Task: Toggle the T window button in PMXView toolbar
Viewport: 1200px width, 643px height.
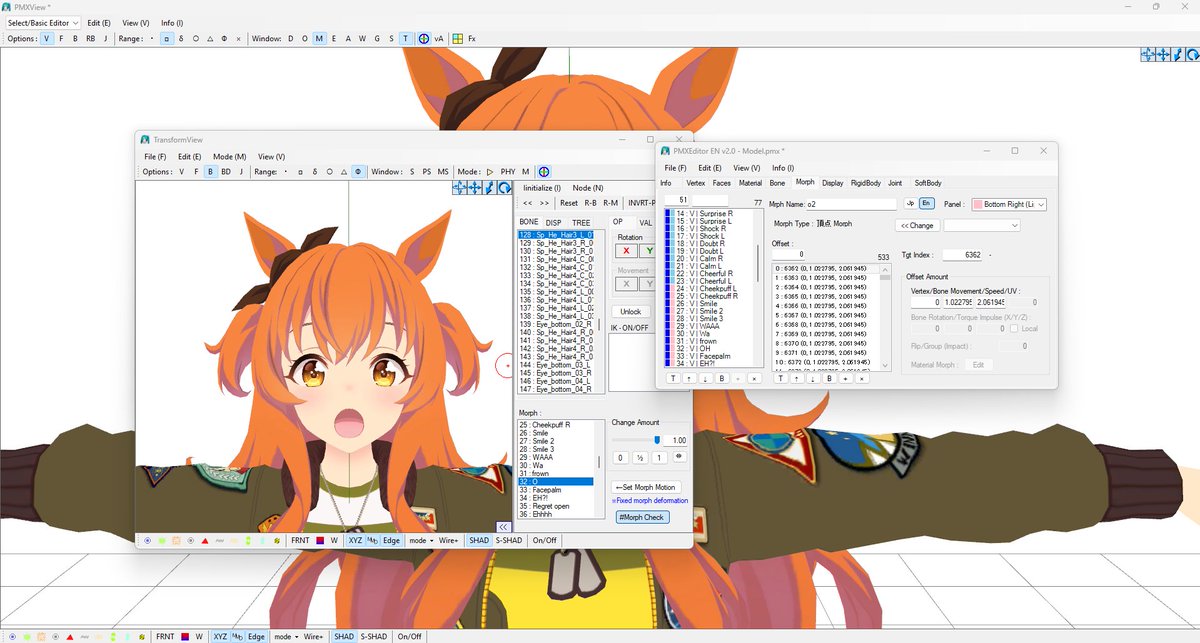Action: tap(405, 38)
